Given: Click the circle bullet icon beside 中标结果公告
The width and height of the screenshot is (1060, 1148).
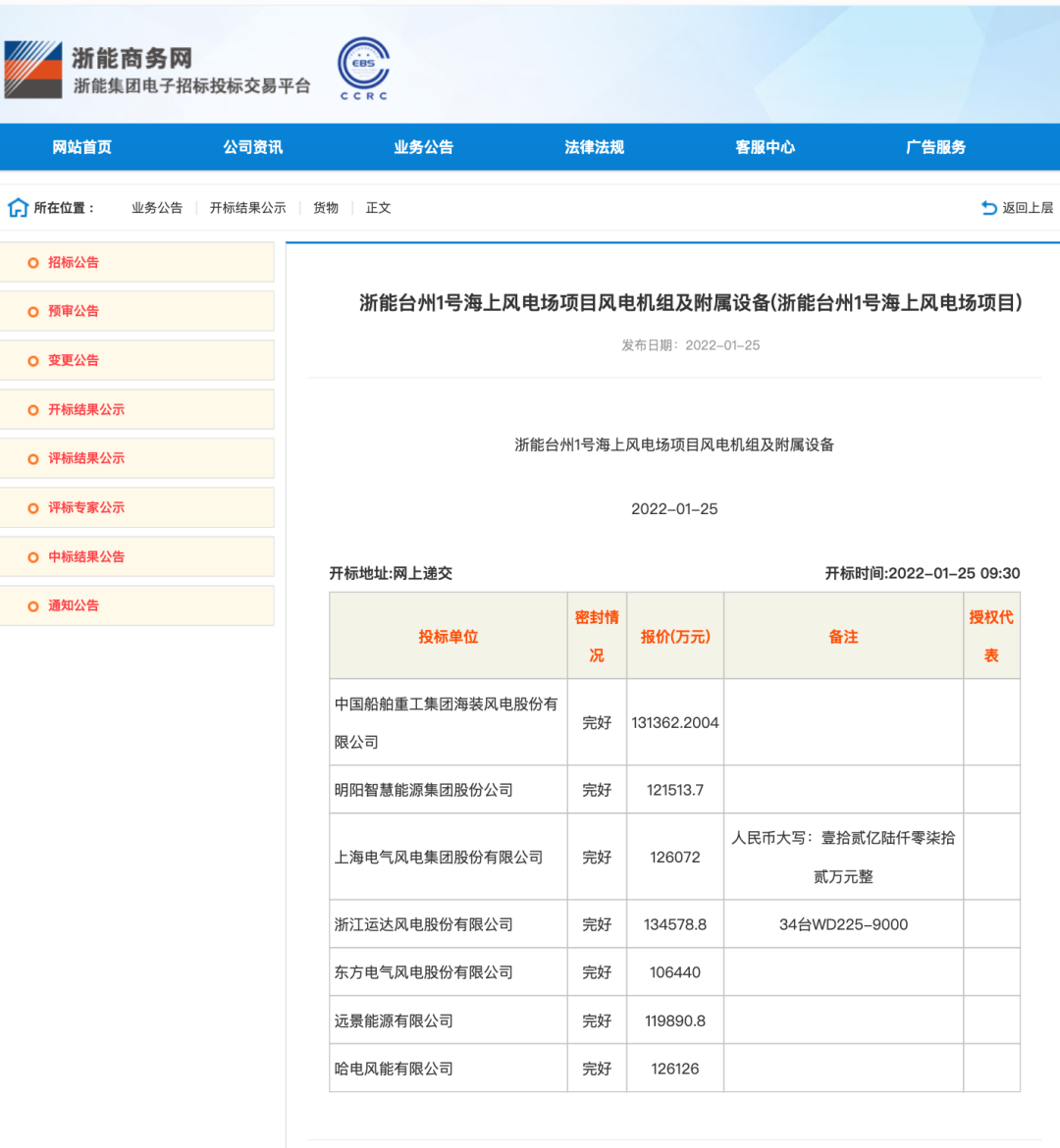Looking at the screenshot, I should [x=33, y=557].
